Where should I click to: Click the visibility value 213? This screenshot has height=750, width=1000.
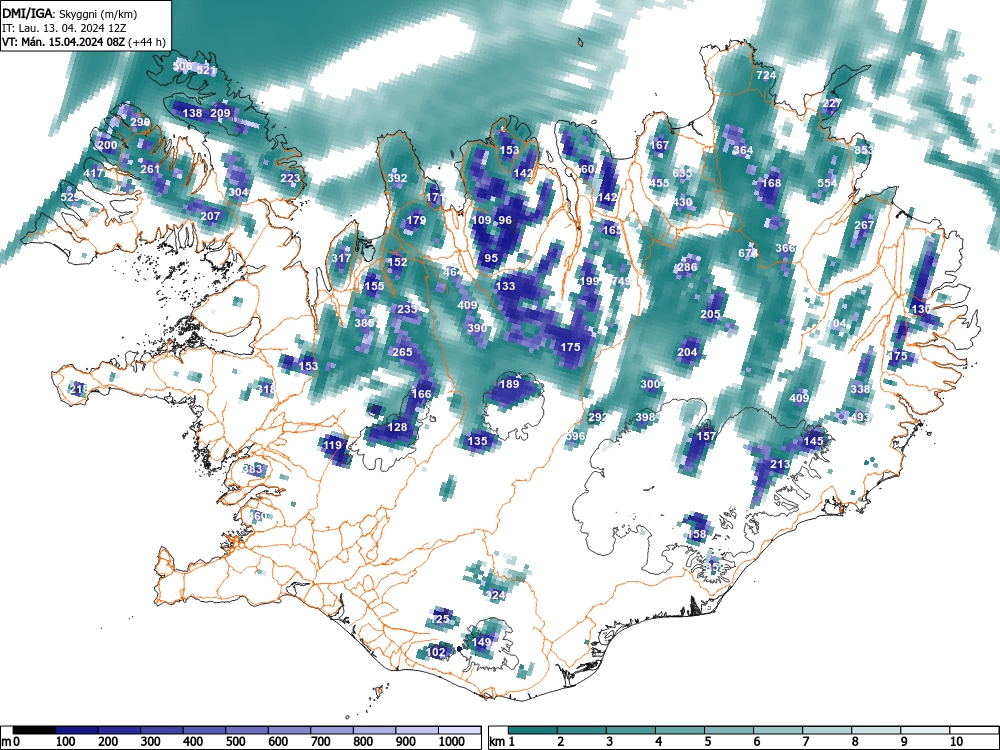[781, 464]
